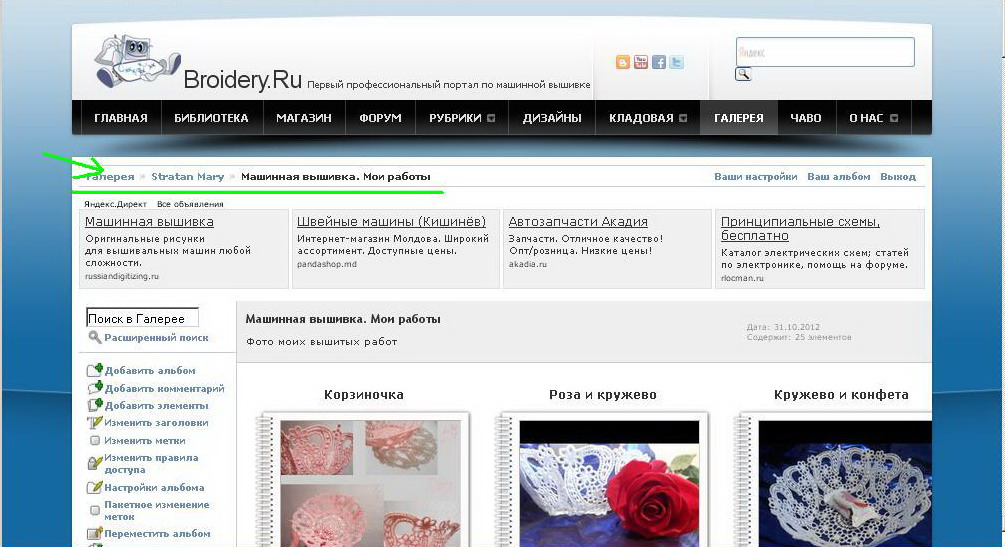Expand the РУБРИКИ dropdown arrow
Image resolution: width=1005 pixels, height=547 pixels.
point(491,118)
